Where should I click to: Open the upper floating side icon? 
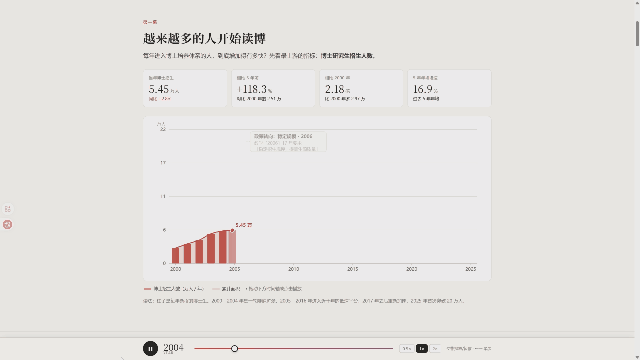7,209
